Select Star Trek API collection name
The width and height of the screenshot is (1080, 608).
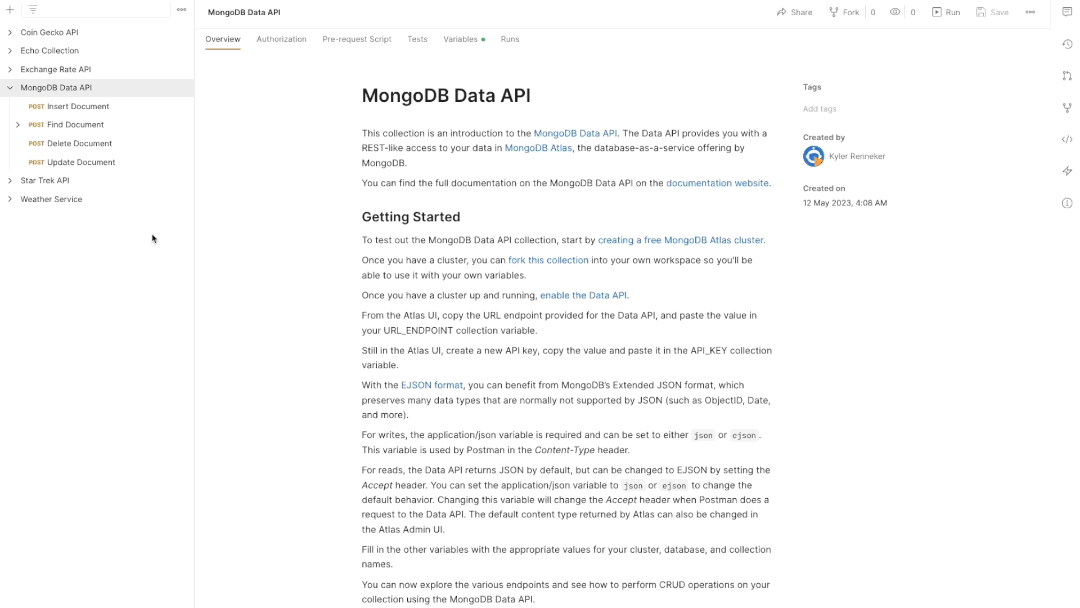45,180
